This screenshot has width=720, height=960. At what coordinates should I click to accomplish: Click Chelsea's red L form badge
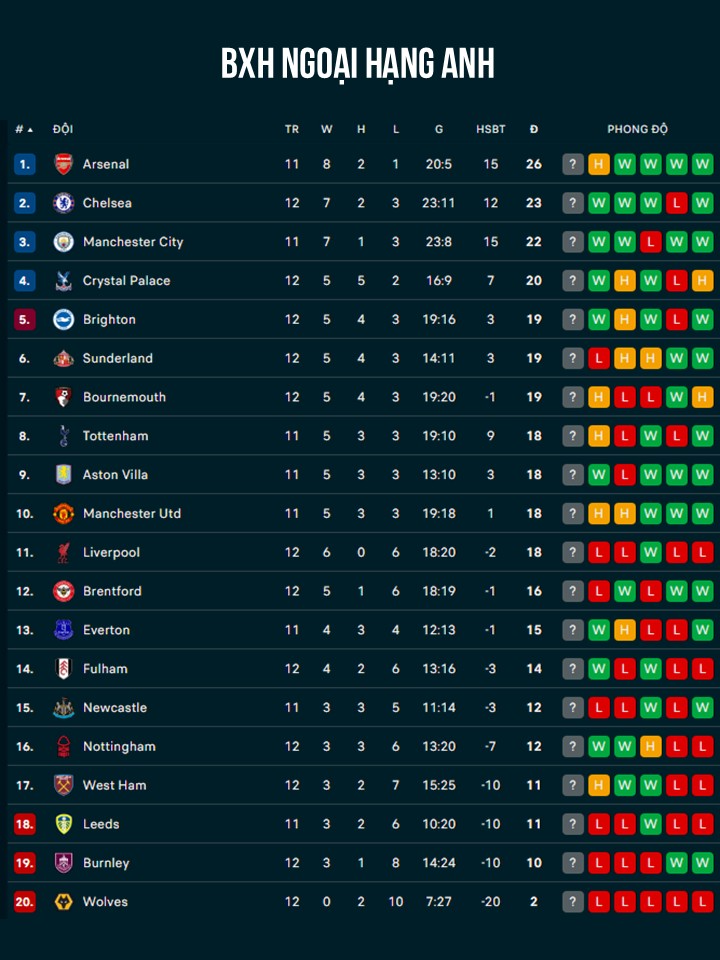click(677, 203)
